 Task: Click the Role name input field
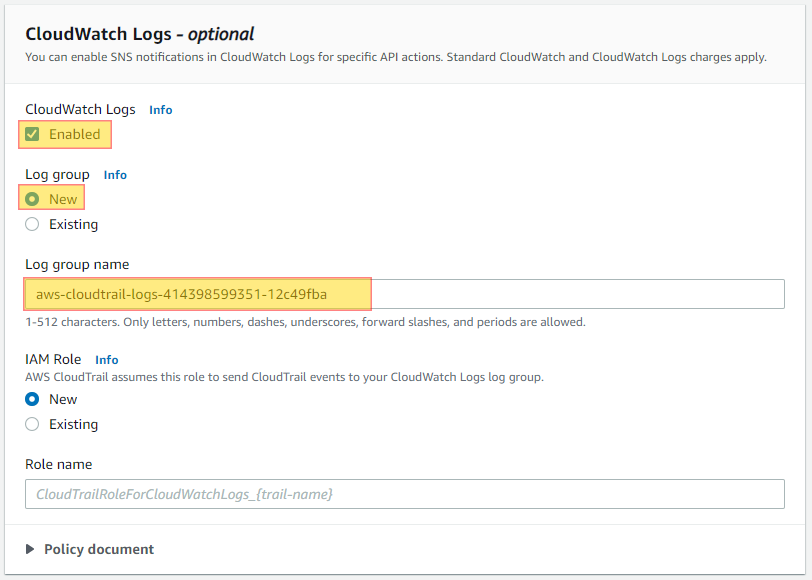(404, 494)
